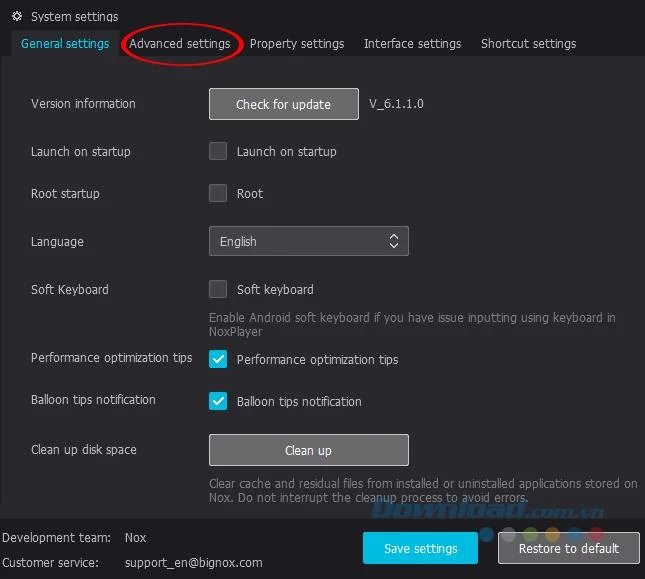Switch to the Interface settings tab
Viewport: 645px width, 579px height.
[413, 44]
